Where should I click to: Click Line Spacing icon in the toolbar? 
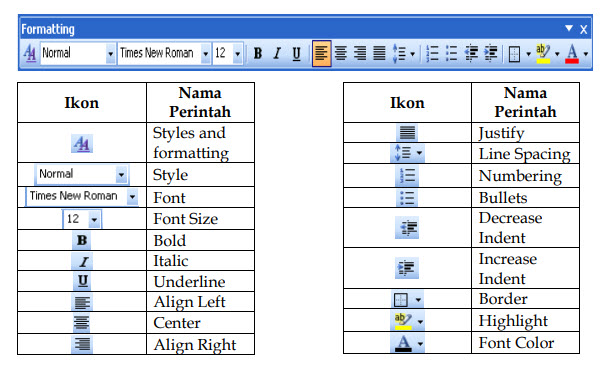click(399, 53)
